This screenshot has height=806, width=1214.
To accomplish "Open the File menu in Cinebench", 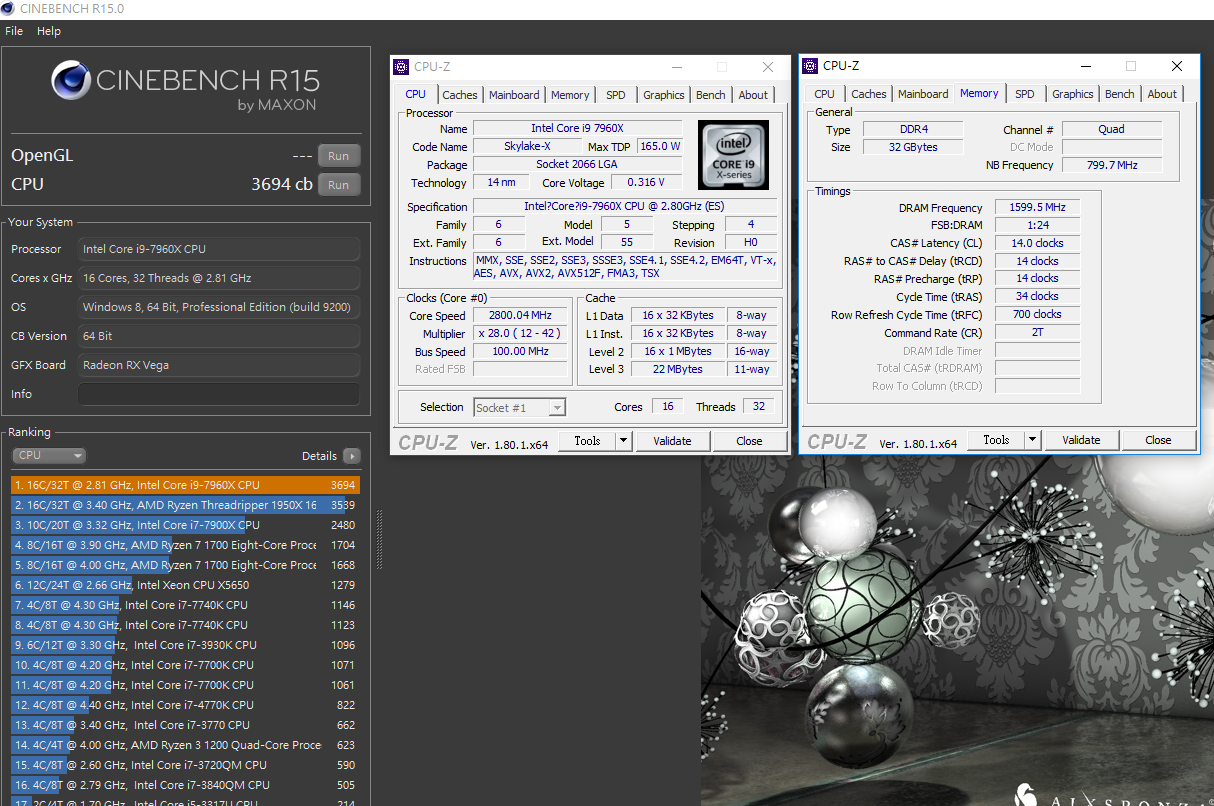I will [14, 31].
